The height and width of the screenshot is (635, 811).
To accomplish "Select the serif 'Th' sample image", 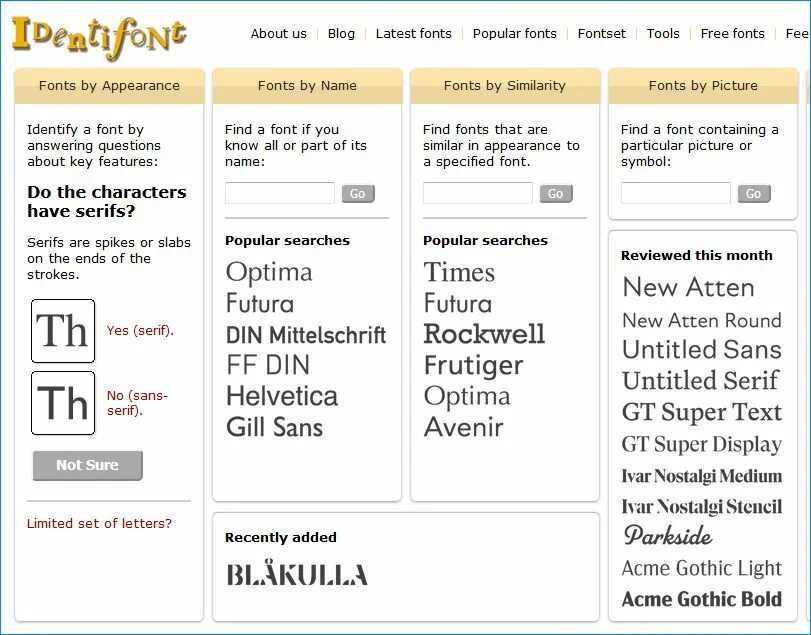I will [x=63, y=331].
